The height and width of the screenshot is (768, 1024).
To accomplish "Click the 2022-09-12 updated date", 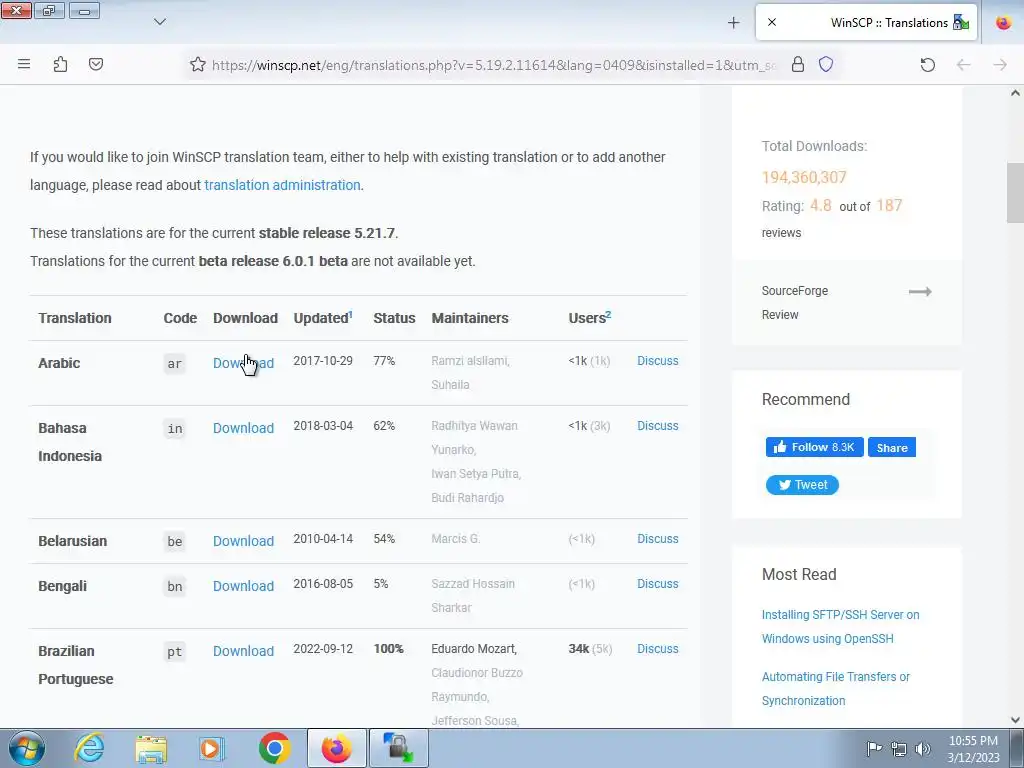I will (x=323, y=649).
